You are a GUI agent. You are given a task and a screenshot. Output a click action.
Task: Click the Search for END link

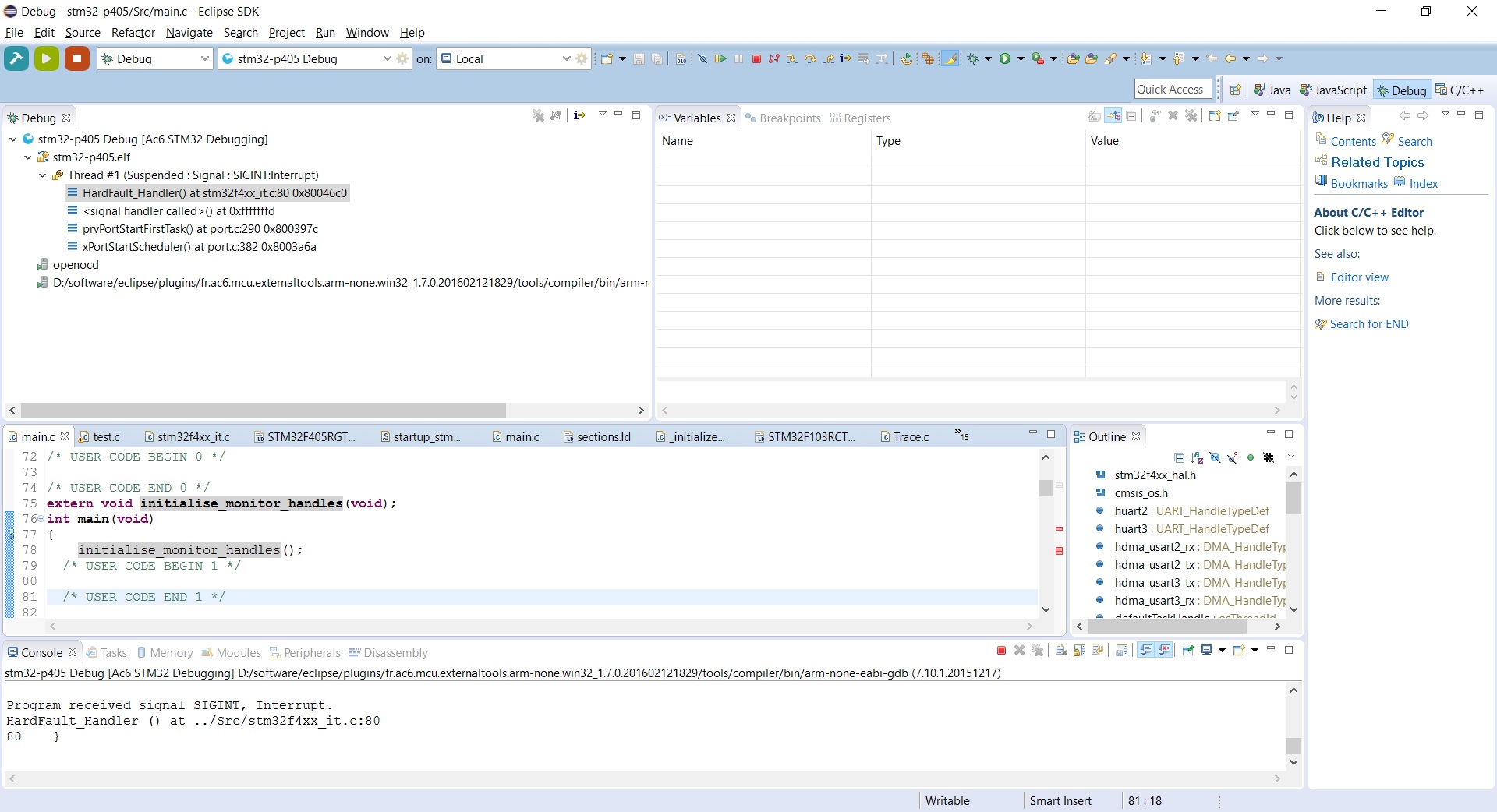coord(1368,324)
